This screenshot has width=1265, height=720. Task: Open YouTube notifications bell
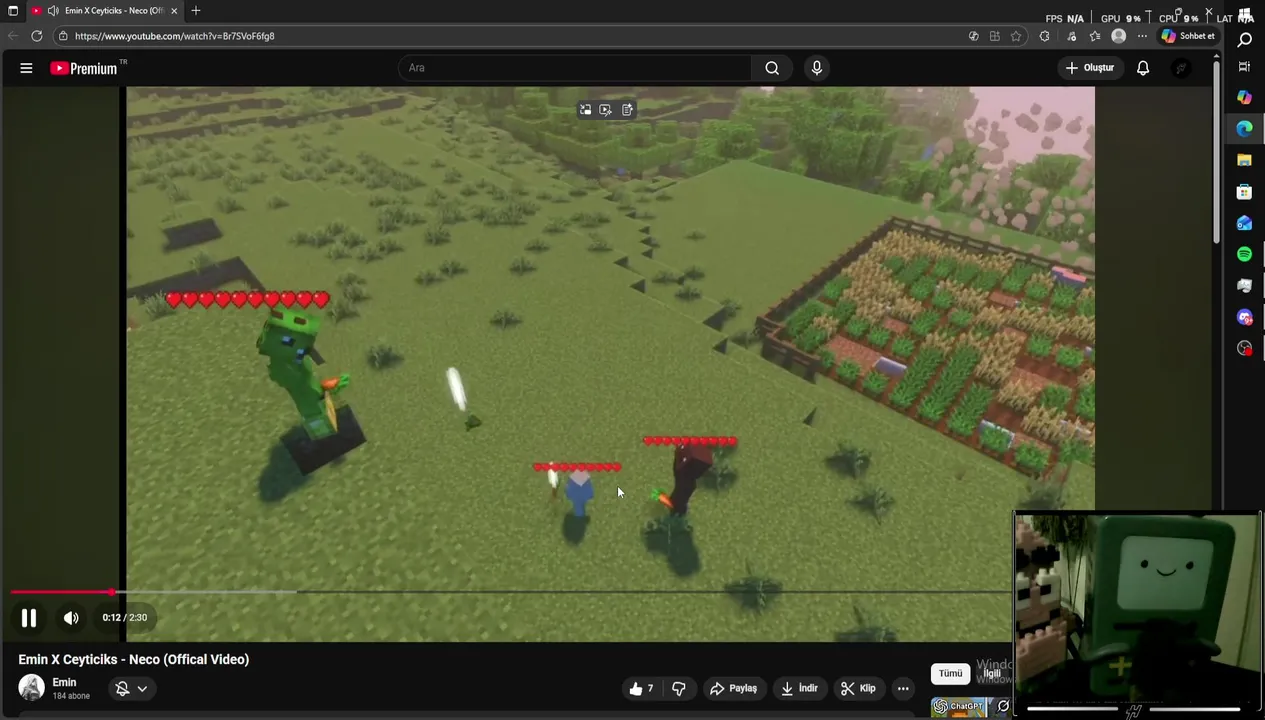coord(1143,68)
